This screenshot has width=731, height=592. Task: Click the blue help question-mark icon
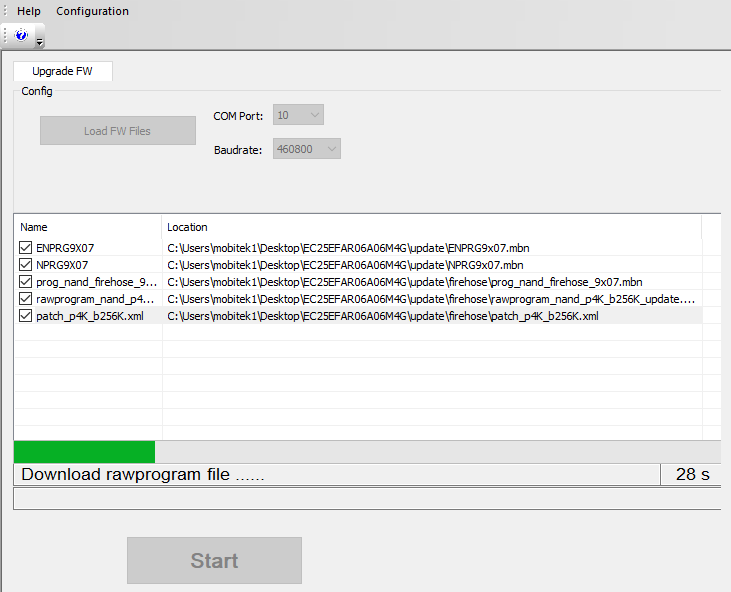click(22, 35)
